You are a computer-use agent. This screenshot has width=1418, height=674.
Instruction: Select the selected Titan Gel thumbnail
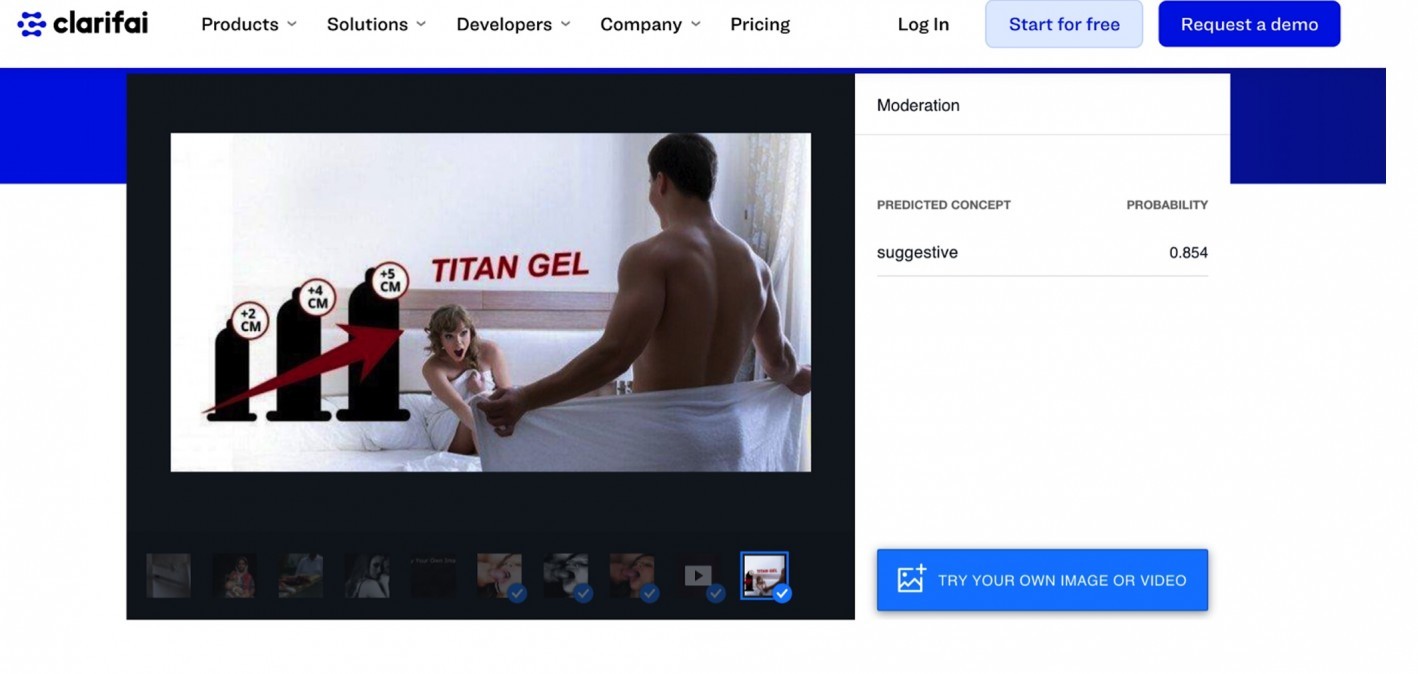764,575
